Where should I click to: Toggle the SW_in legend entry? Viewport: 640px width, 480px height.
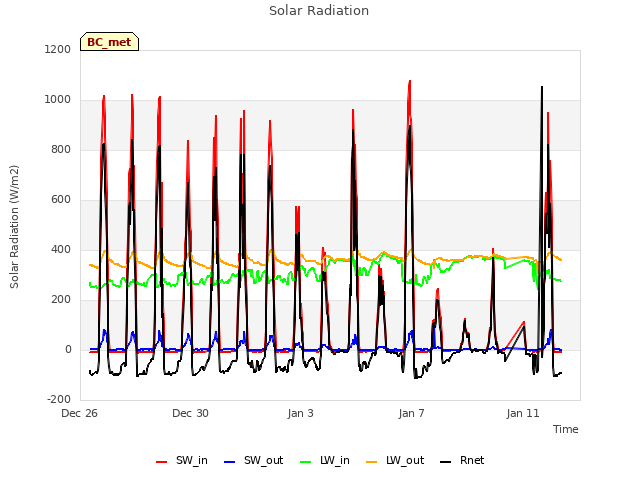coord(182,460)
